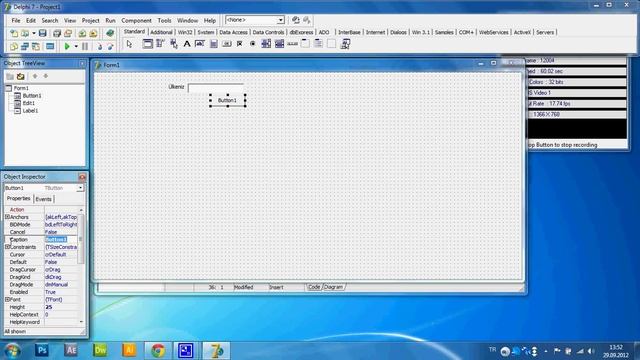Open the Open-file history dropdown arrow
This screenshot has height=360, width=640.
pos(33,33)
